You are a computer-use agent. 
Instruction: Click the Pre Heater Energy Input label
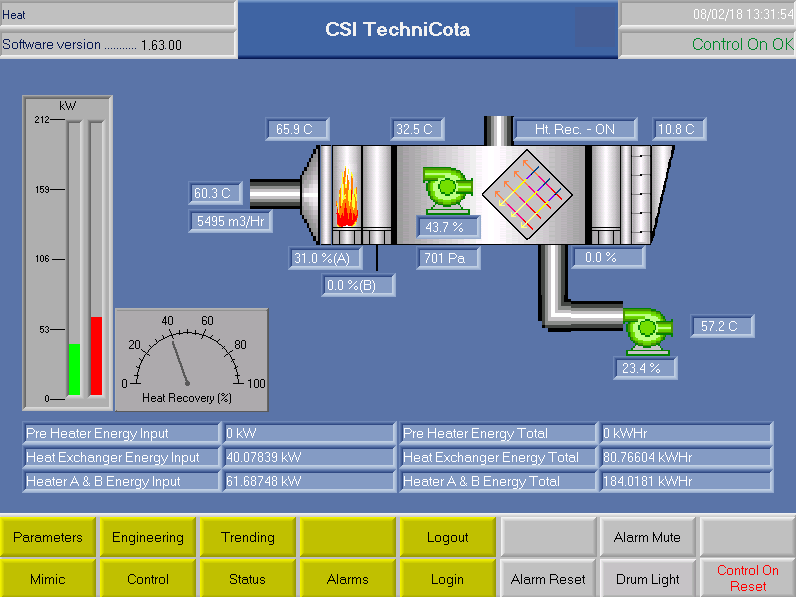(122, 433)
